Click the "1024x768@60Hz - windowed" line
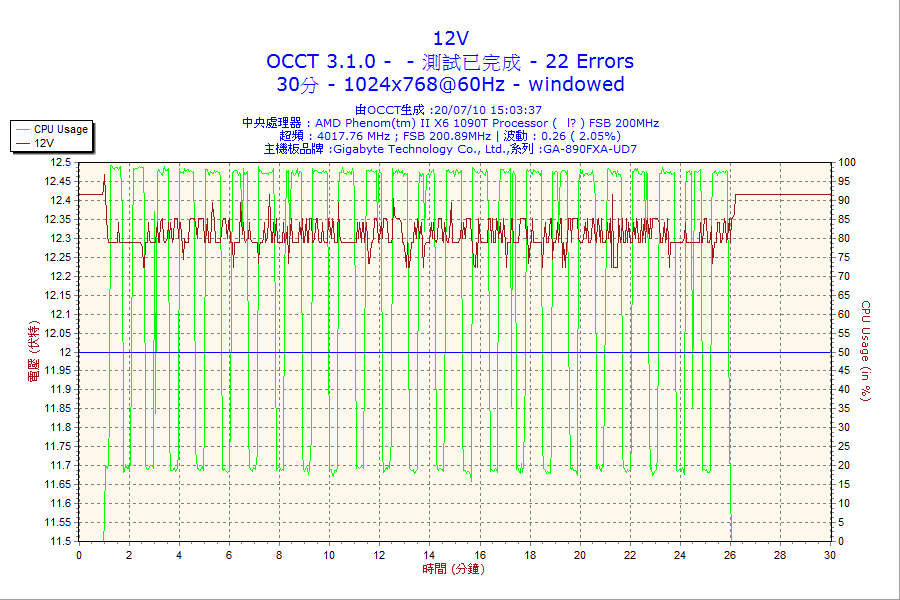 pos(484,84)
